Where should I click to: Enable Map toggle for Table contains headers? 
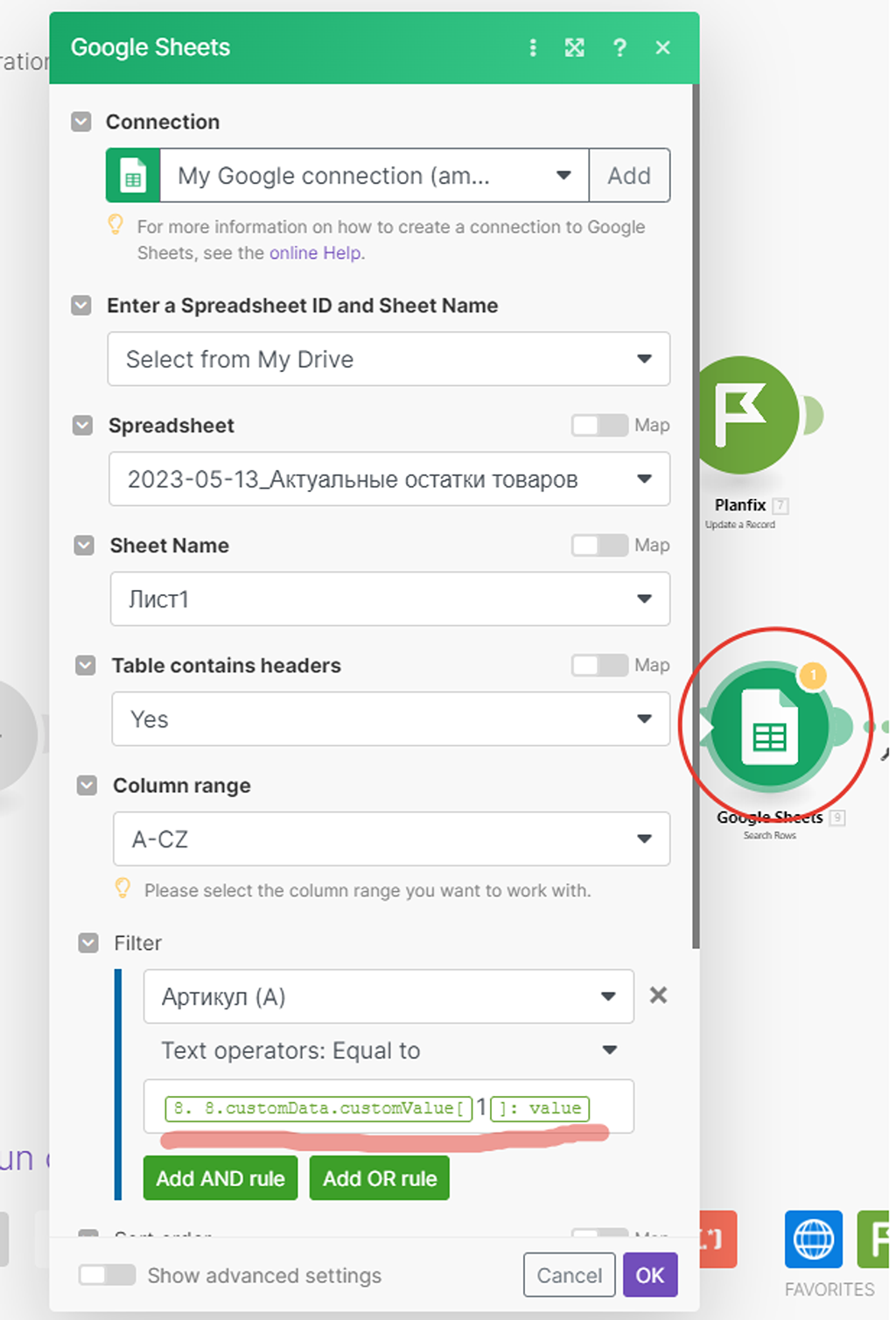600,665
